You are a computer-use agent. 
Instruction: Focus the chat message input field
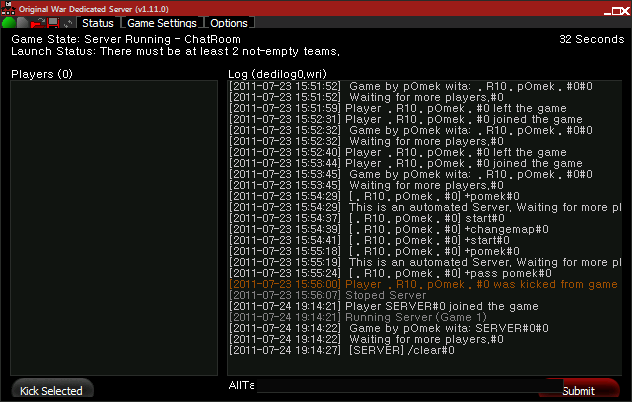(x=409, y=386)
